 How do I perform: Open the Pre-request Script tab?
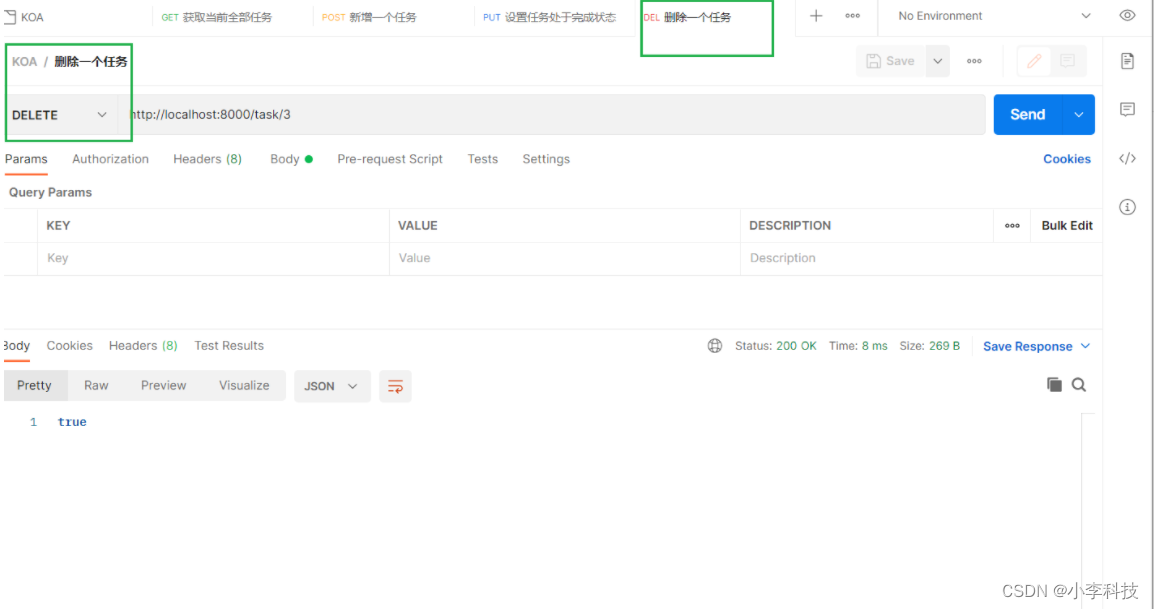[390, 159]
